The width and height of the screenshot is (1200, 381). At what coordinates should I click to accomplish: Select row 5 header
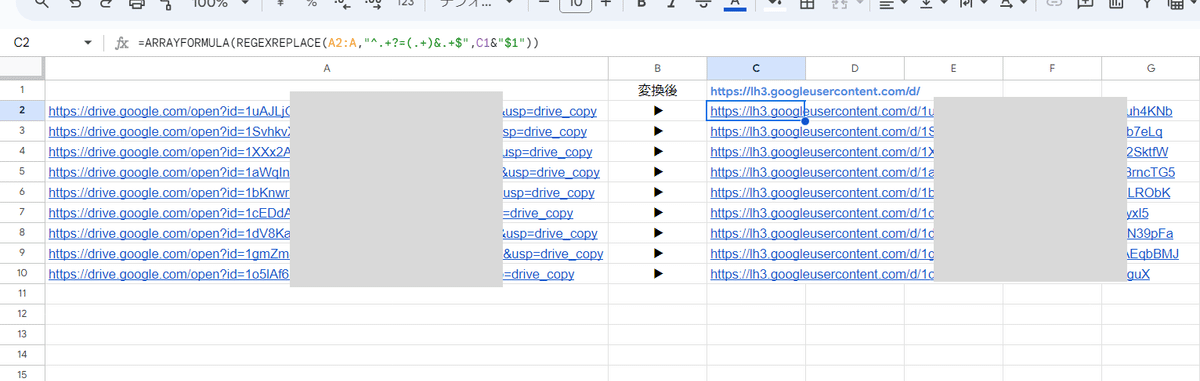(x=22, y=171)
